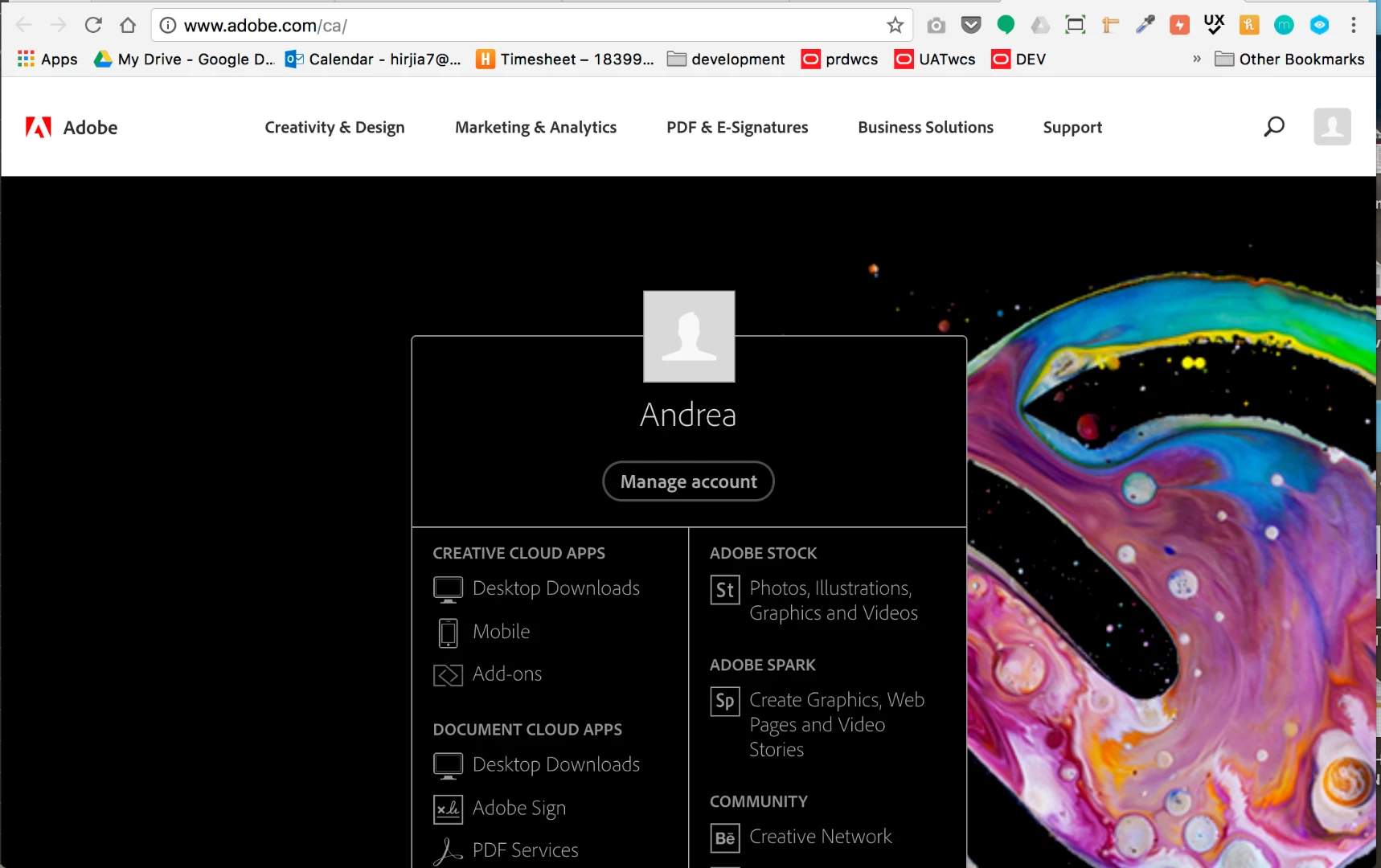Click the yellow extension icon in toolbar
1381x868 pixels.
[1249, 25]
